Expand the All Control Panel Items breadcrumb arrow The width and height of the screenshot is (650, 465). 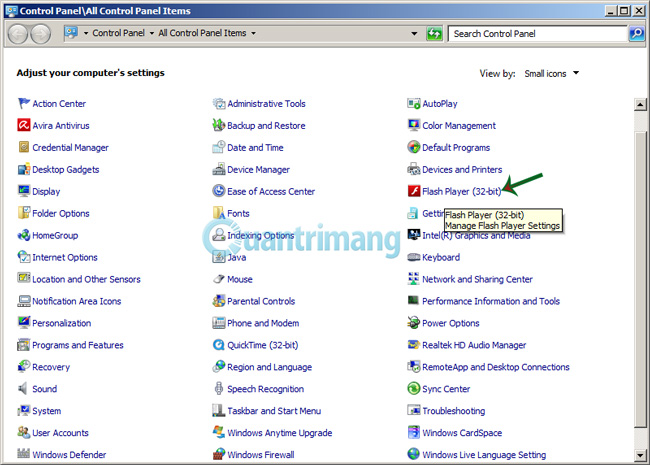tap(253, 33)
